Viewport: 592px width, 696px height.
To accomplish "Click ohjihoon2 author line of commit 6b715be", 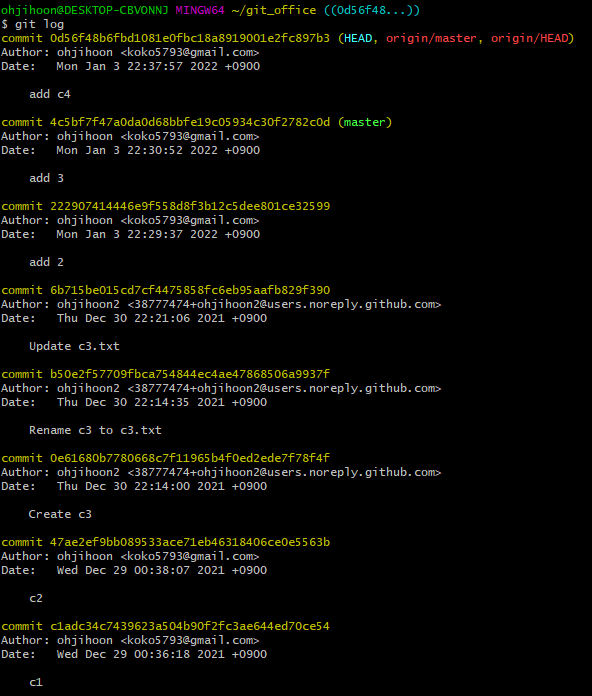I will click(x=221, y=304).
